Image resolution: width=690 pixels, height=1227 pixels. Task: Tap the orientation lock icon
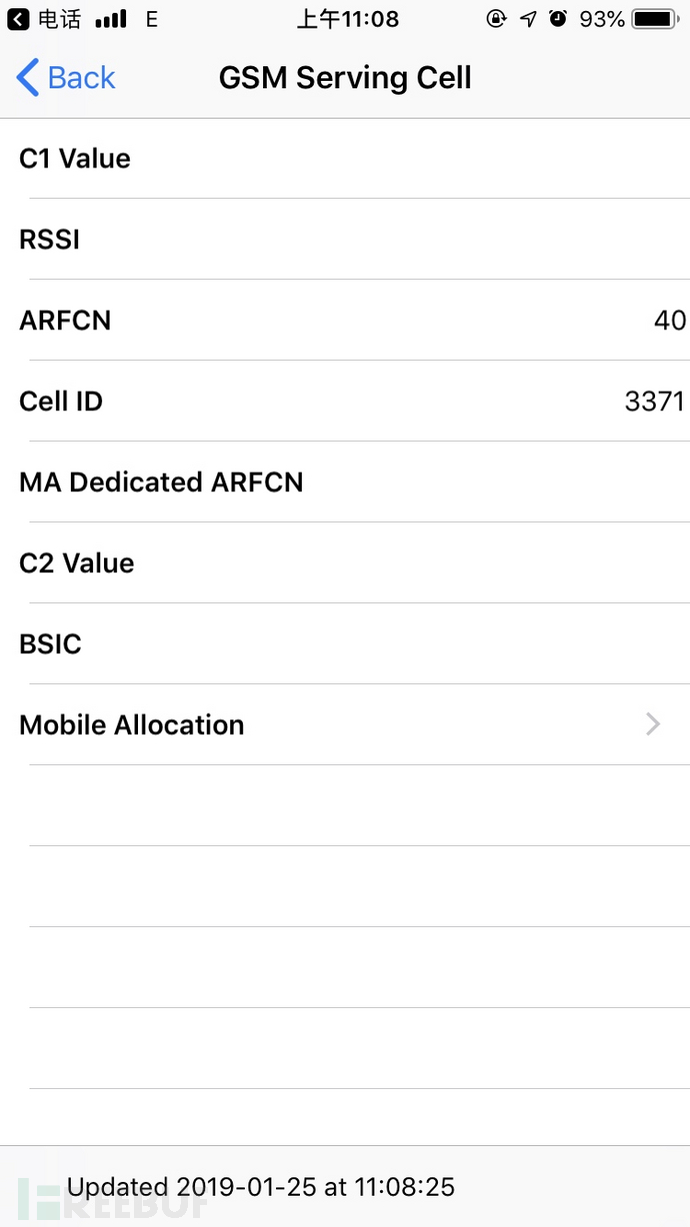click(496, 18)
